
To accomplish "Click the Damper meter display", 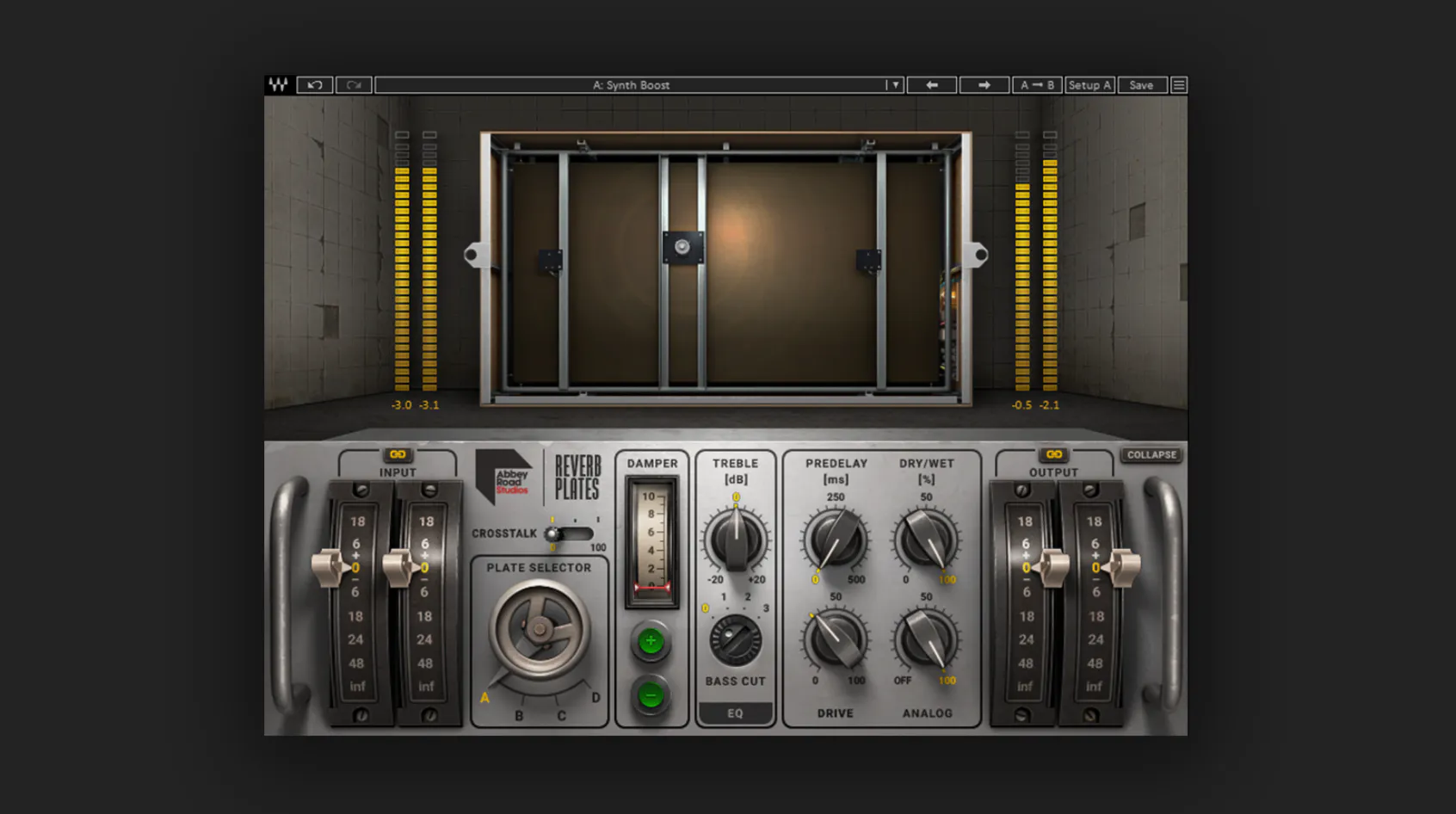I will click(651, 542).
